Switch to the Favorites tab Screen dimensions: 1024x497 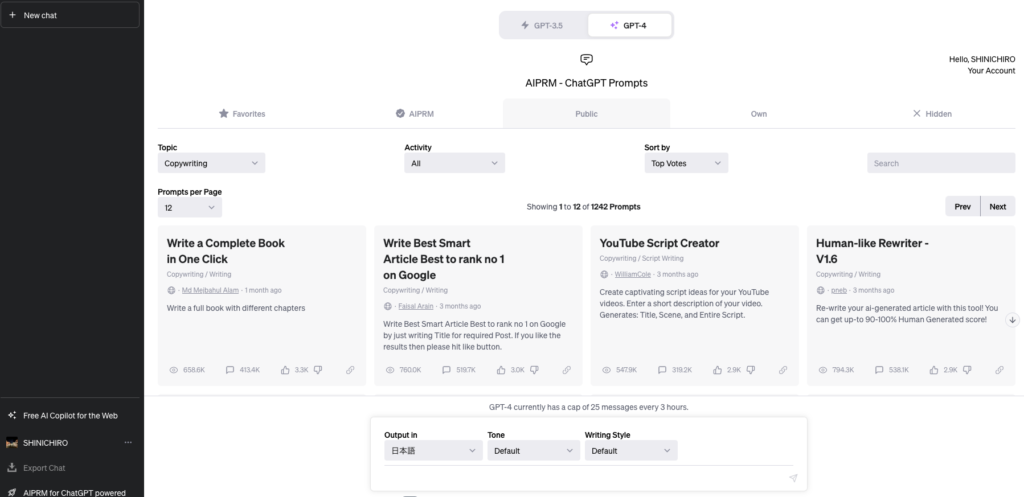[x=242, y=114]
